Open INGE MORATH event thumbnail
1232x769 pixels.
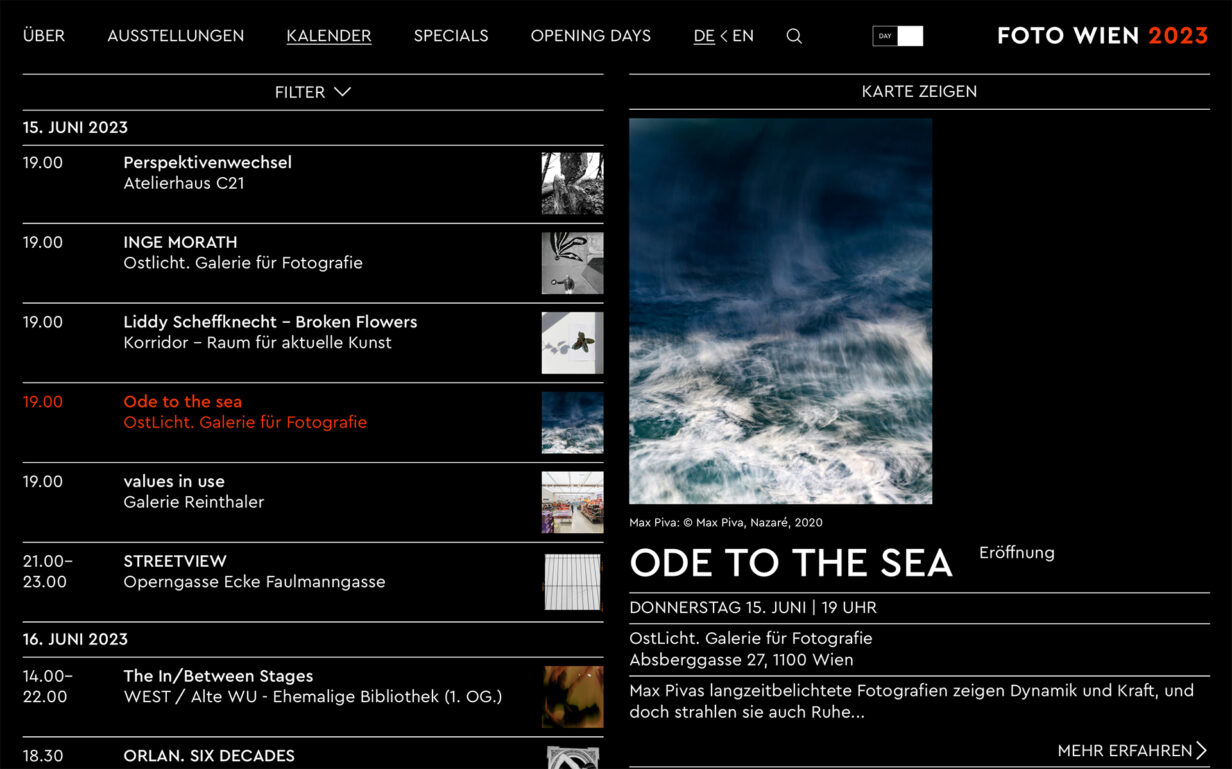[x=572, y=263]
